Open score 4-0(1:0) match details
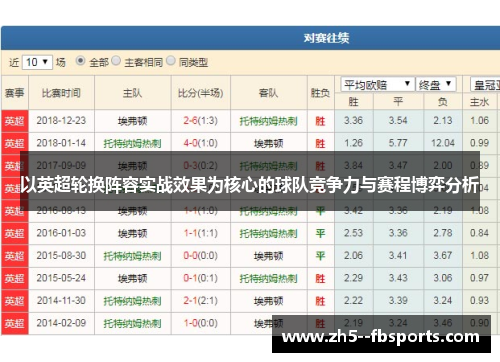500x362 pixels. [x=201, y=143]
